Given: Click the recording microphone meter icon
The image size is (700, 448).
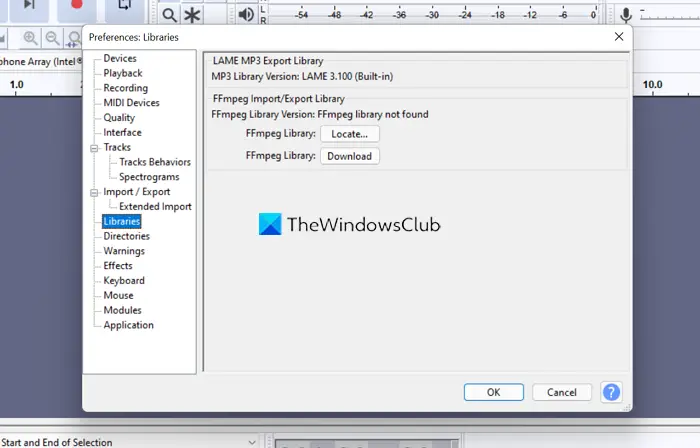Looking at the screenshot, I should 626,15.
